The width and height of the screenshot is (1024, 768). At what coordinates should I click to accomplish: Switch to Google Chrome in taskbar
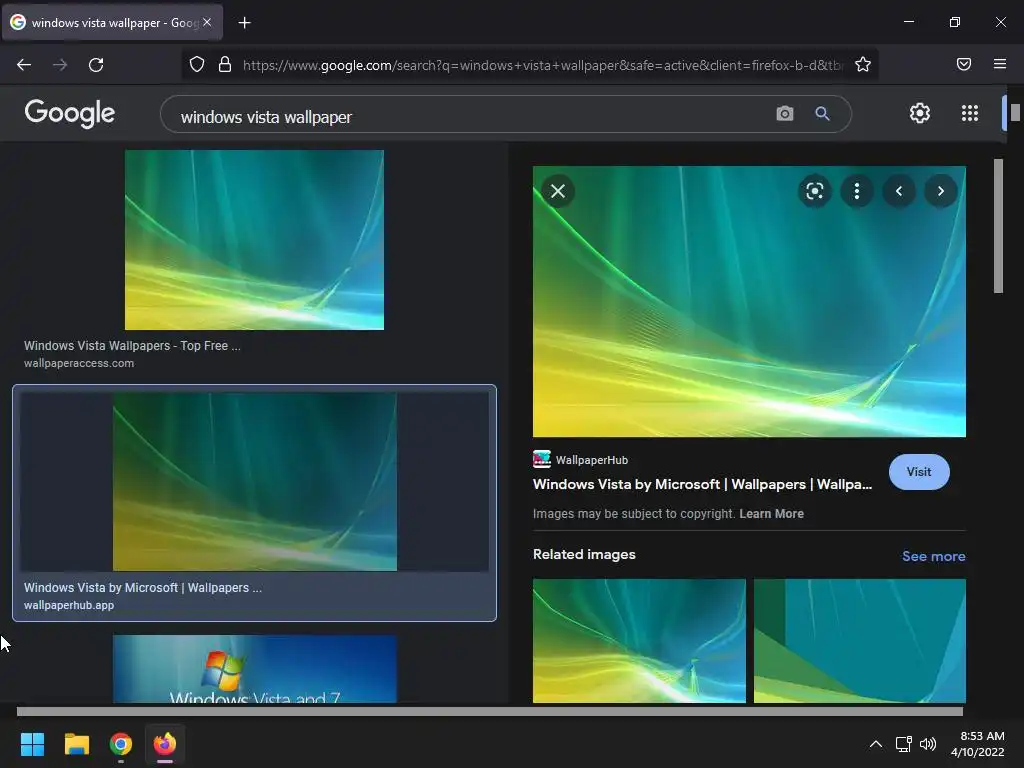[x=121, y=744]
